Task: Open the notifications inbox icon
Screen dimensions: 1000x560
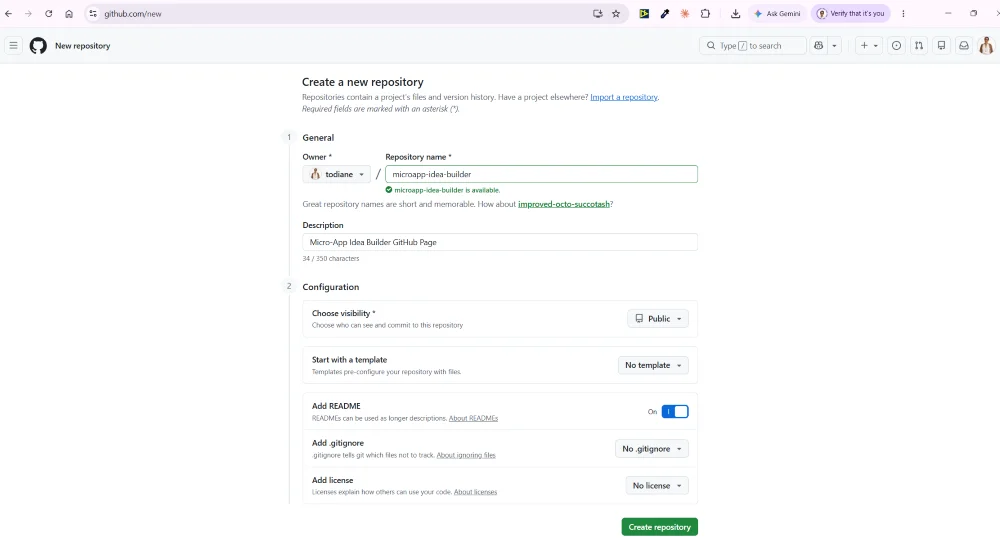Action: pos(964,45)
